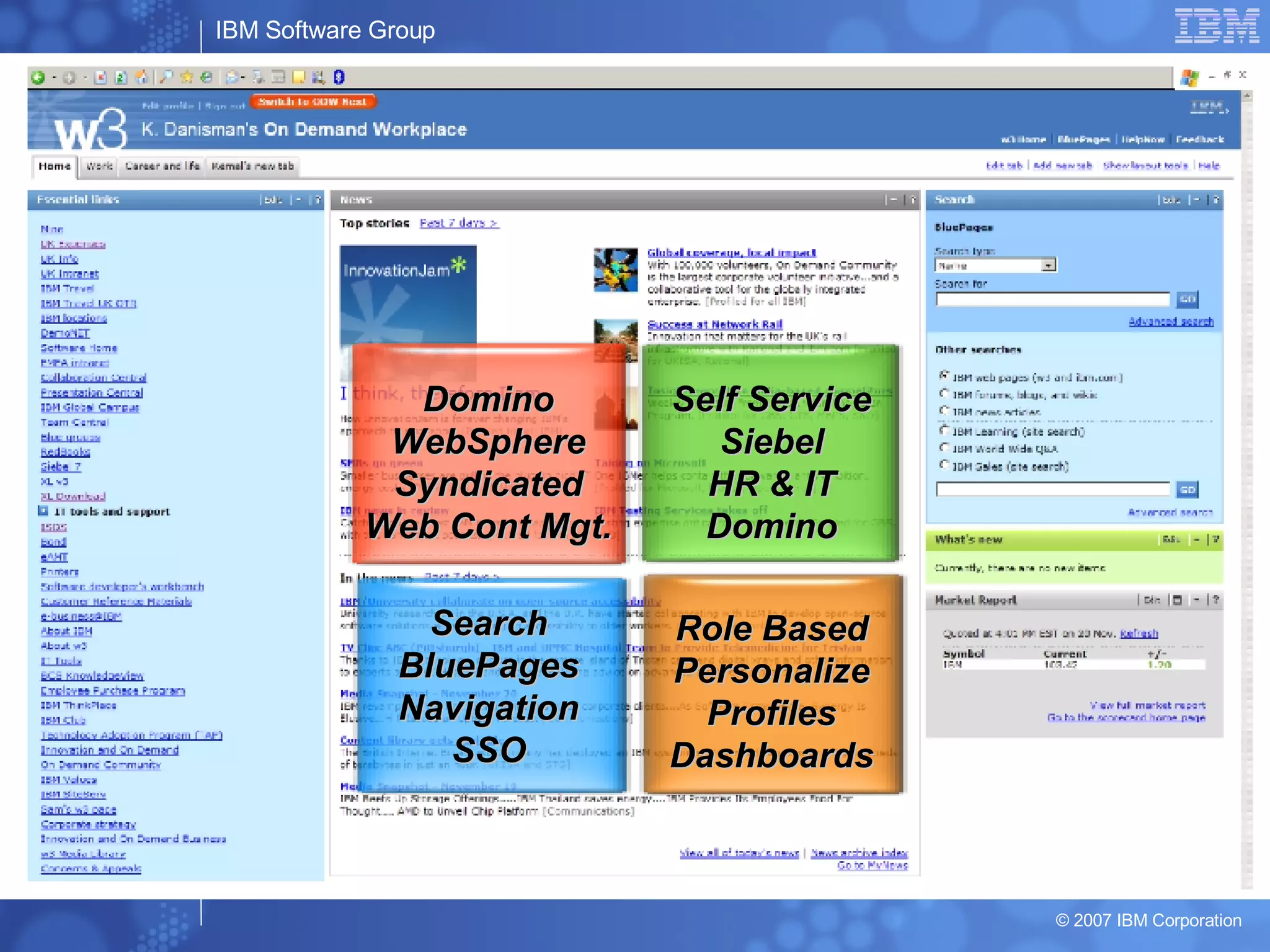Click the Refresh page toolbar icon
1270x952 pixels.
click(121, 77)
